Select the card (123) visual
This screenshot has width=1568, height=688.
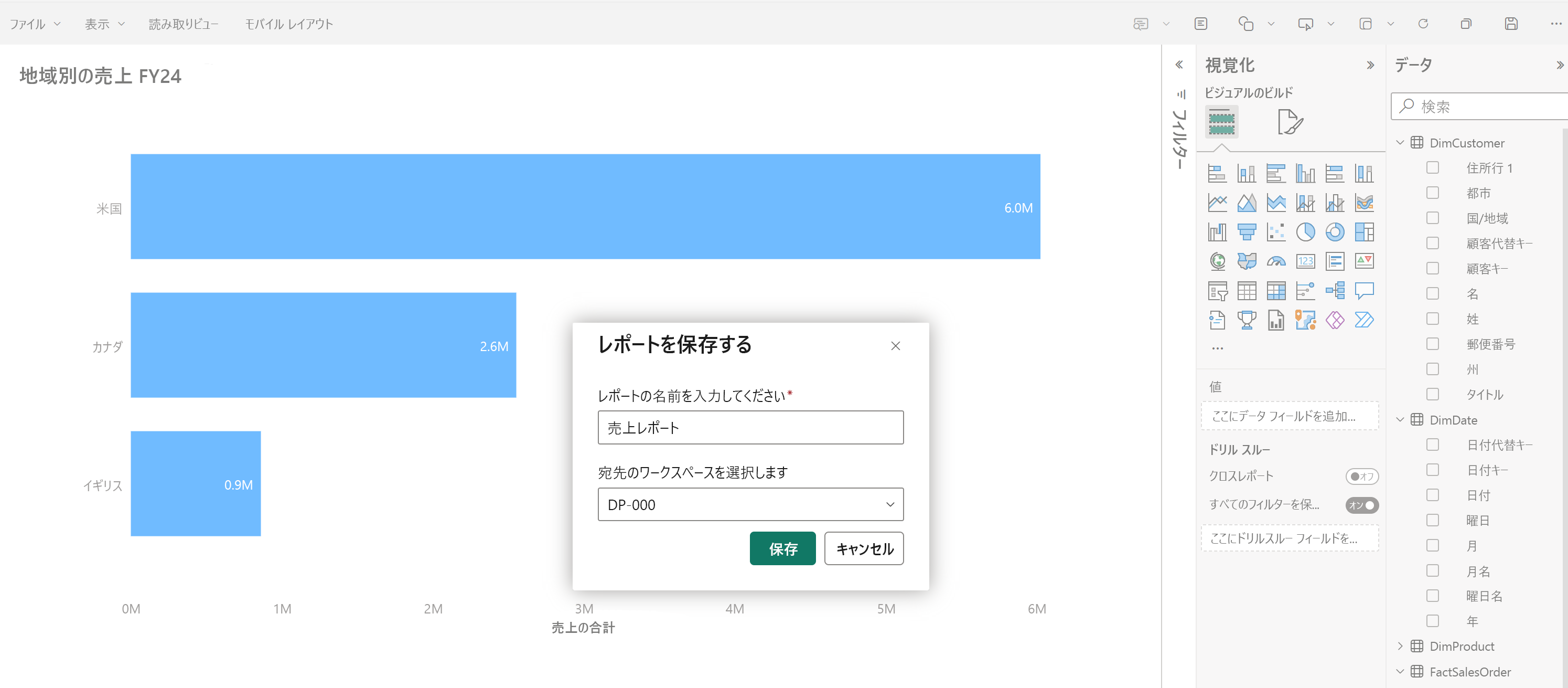pos(1305,261)
